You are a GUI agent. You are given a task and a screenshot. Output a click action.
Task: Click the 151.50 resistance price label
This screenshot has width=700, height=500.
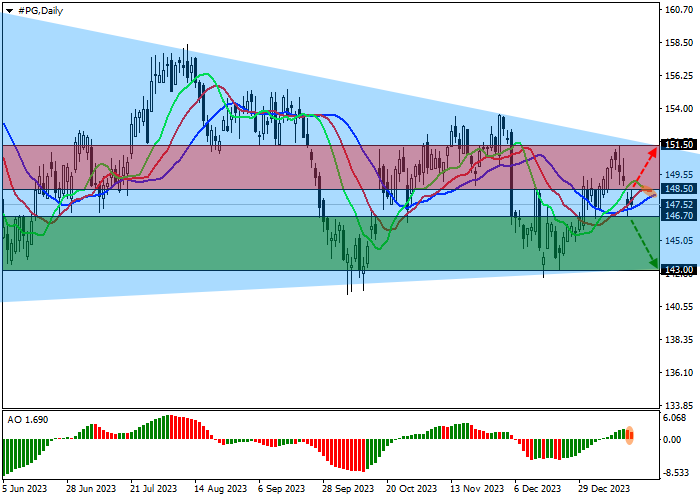click(678, 144)
